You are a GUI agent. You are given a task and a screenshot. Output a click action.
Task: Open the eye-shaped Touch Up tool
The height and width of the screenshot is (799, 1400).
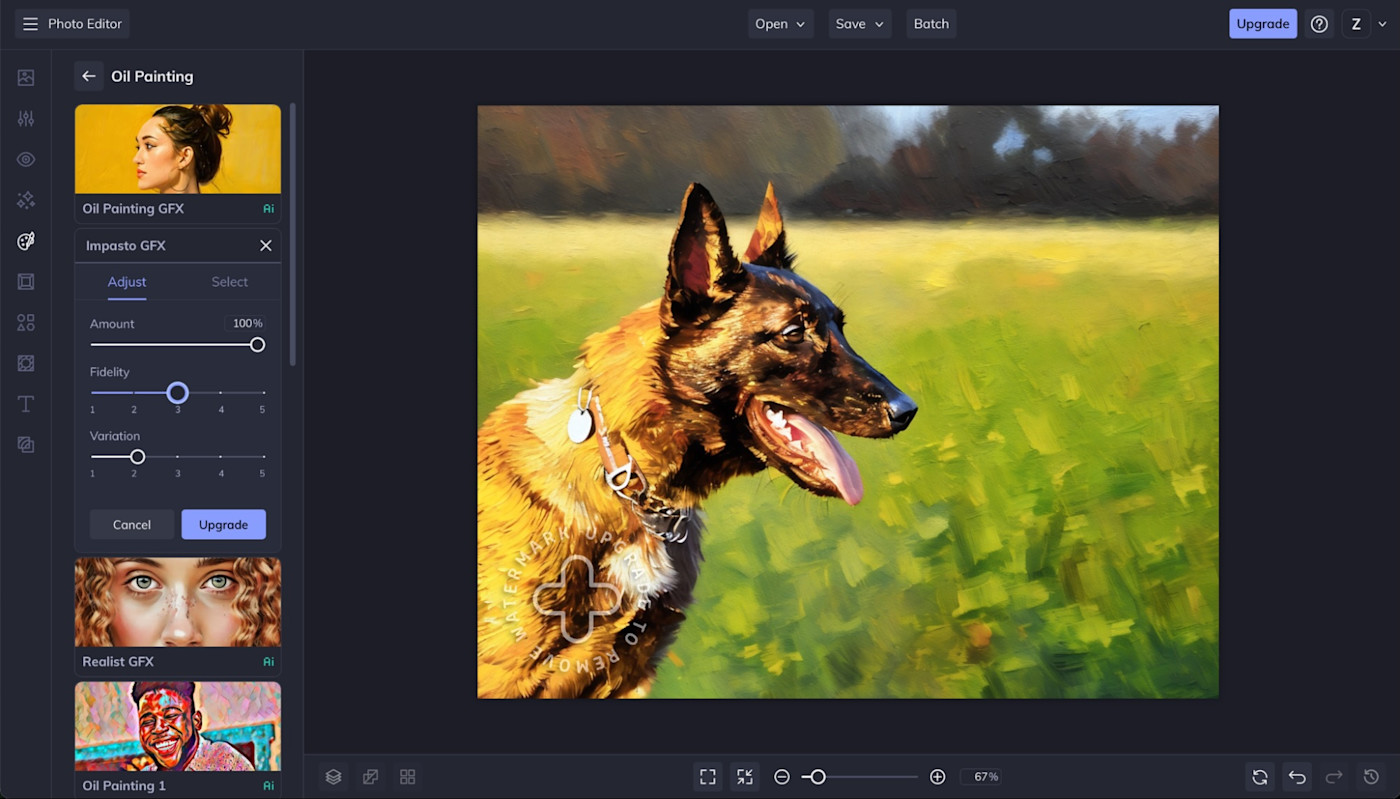pyautogui.click(x=26, y=160)
